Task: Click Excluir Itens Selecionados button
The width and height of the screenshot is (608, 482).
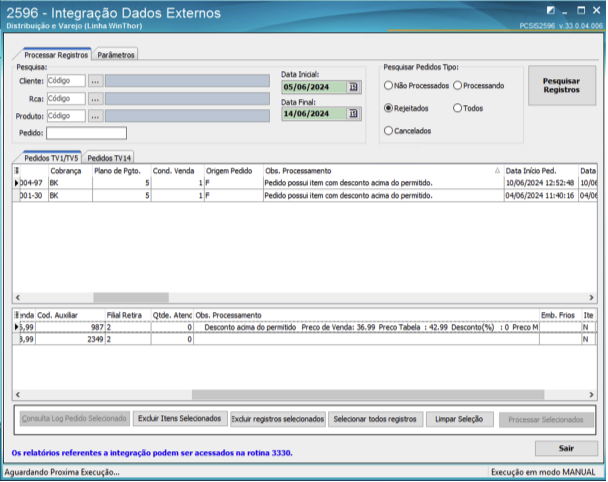Action: click(x=179, y=419)
